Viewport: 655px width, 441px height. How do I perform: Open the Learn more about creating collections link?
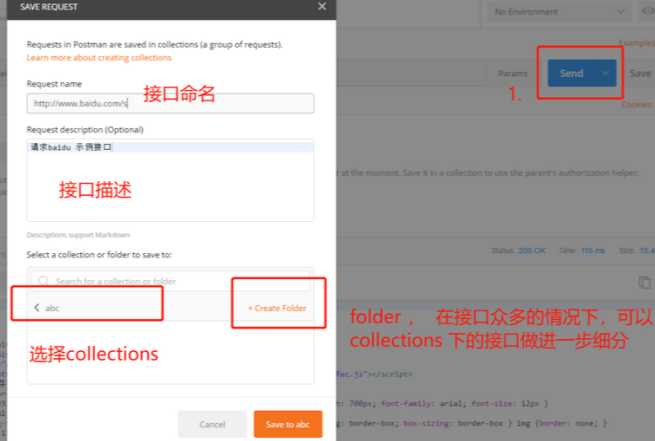tap(99, 58)
